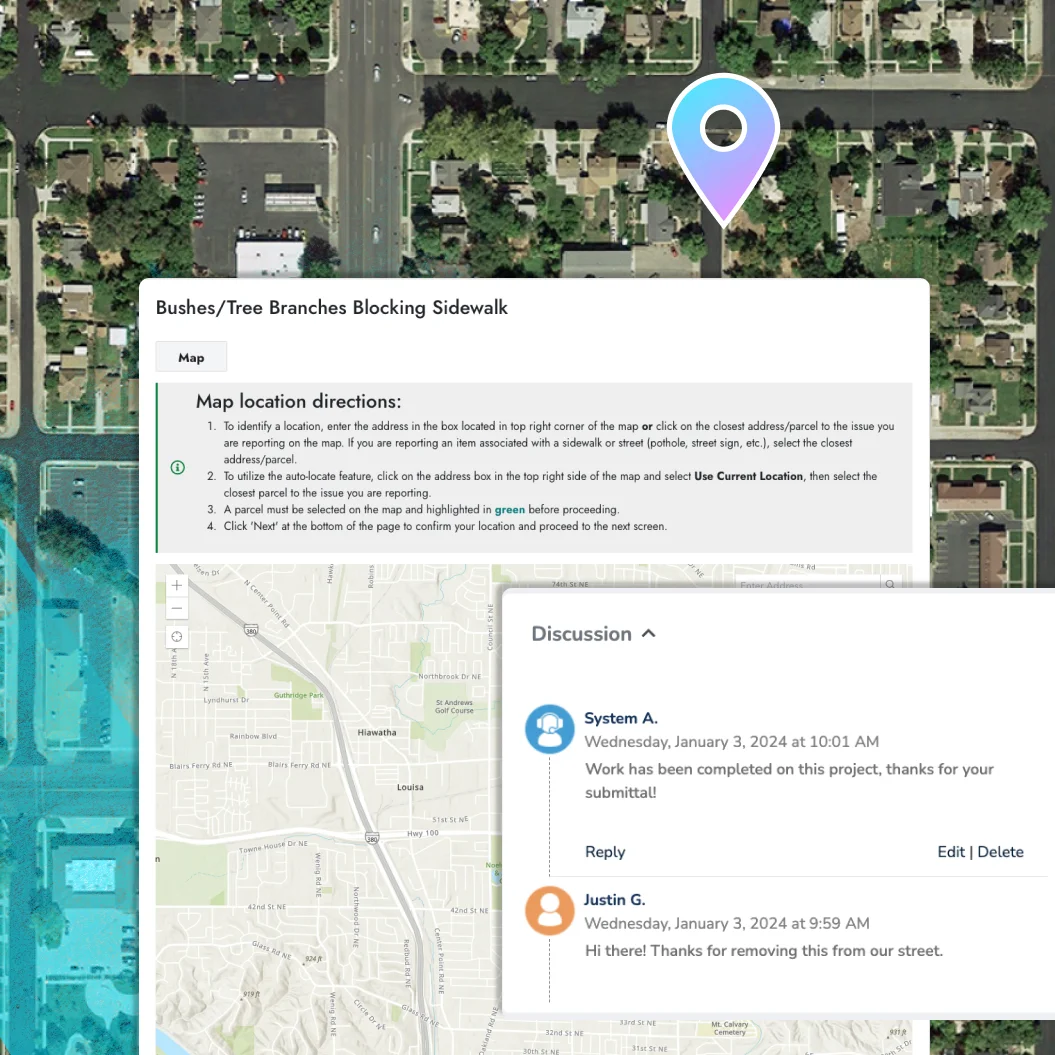The height and width of the screenshot is (1055, 1055).
Task: Click the Enter Address input box
Action: click(x=805, y=584)
